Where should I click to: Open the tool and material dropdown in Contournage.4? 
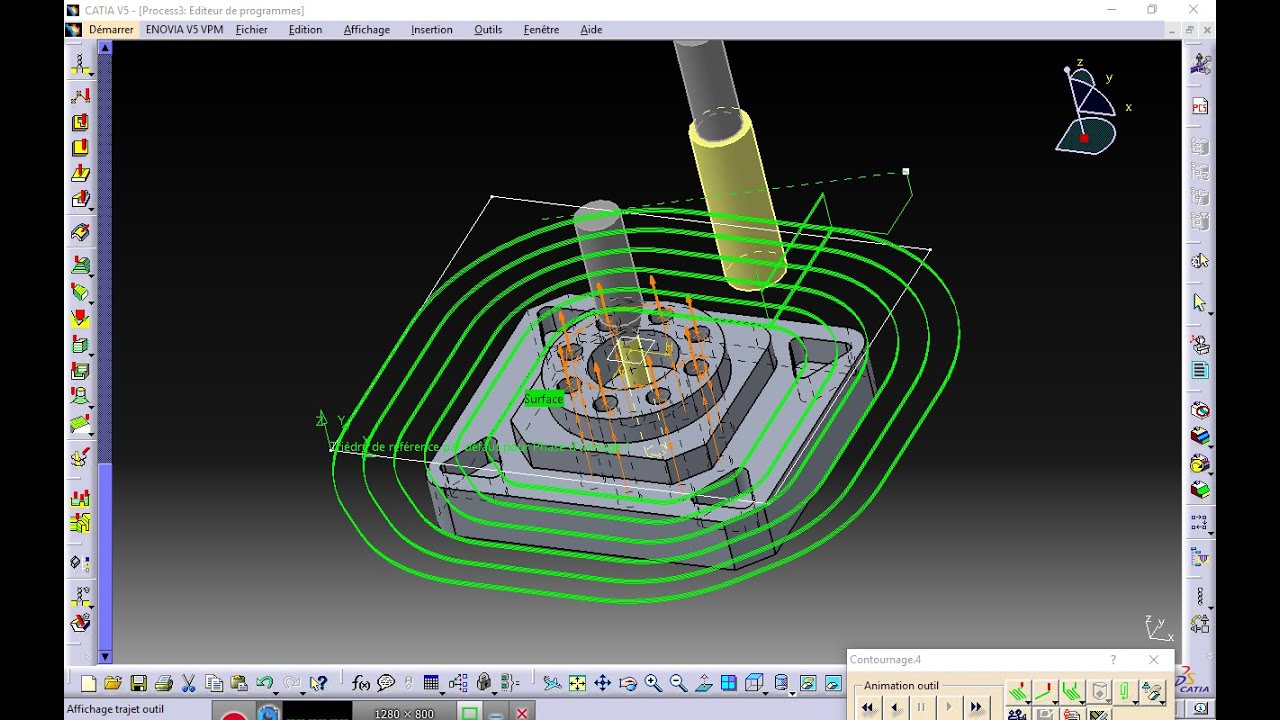click(1153, 692)
